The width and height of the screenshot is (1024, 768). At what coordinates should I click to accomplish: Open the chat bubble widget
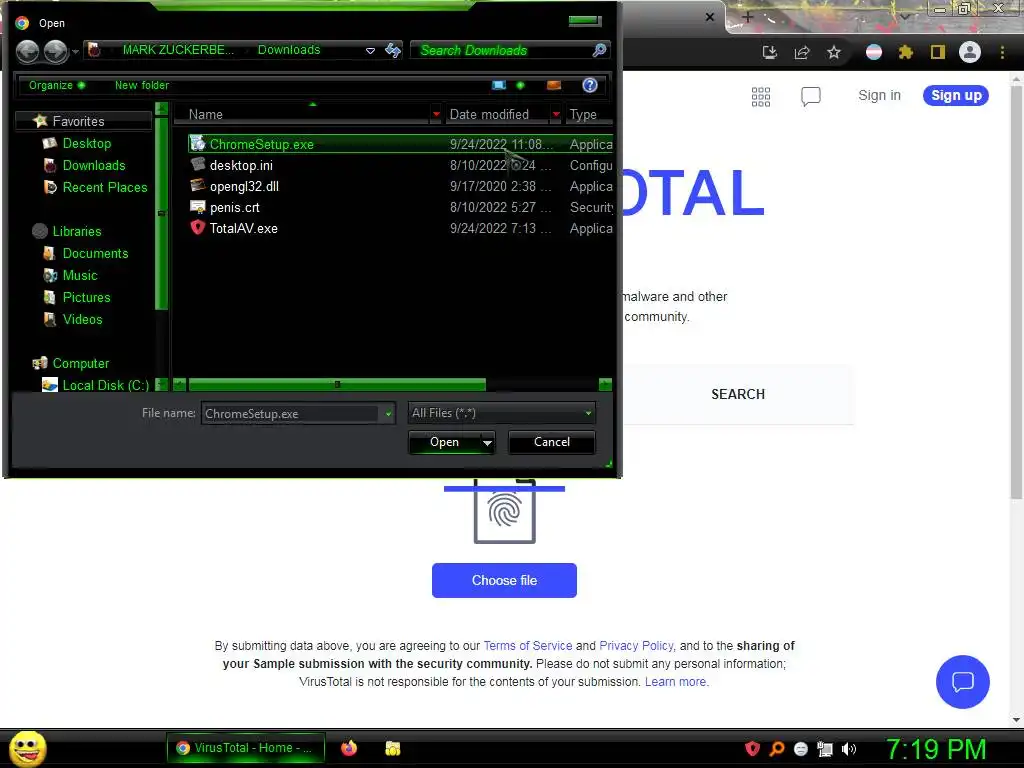coord(963,682)
